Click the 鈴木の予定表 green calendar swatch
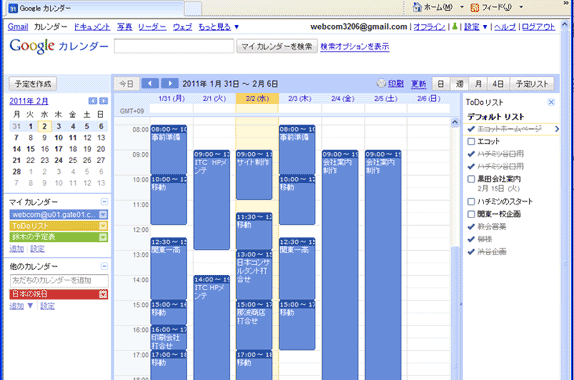The height and width of the screenshot is (380, 574). (59, 237)
